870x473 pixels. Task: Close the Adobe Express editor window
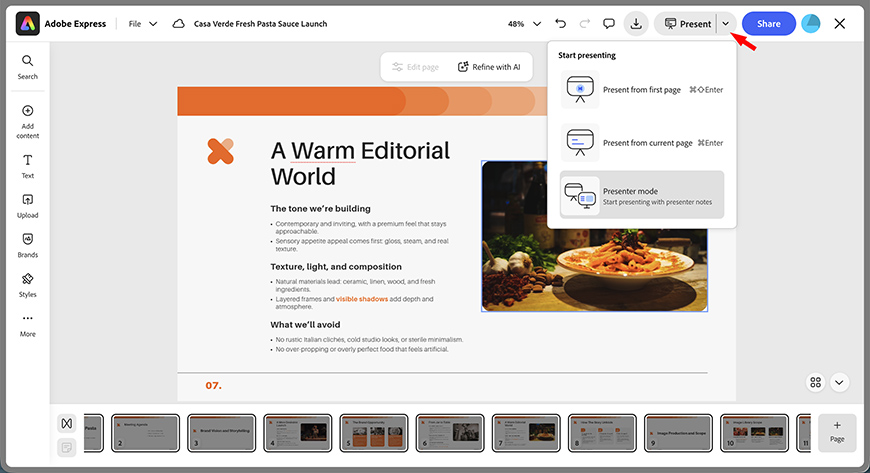[x=839, y=23]
